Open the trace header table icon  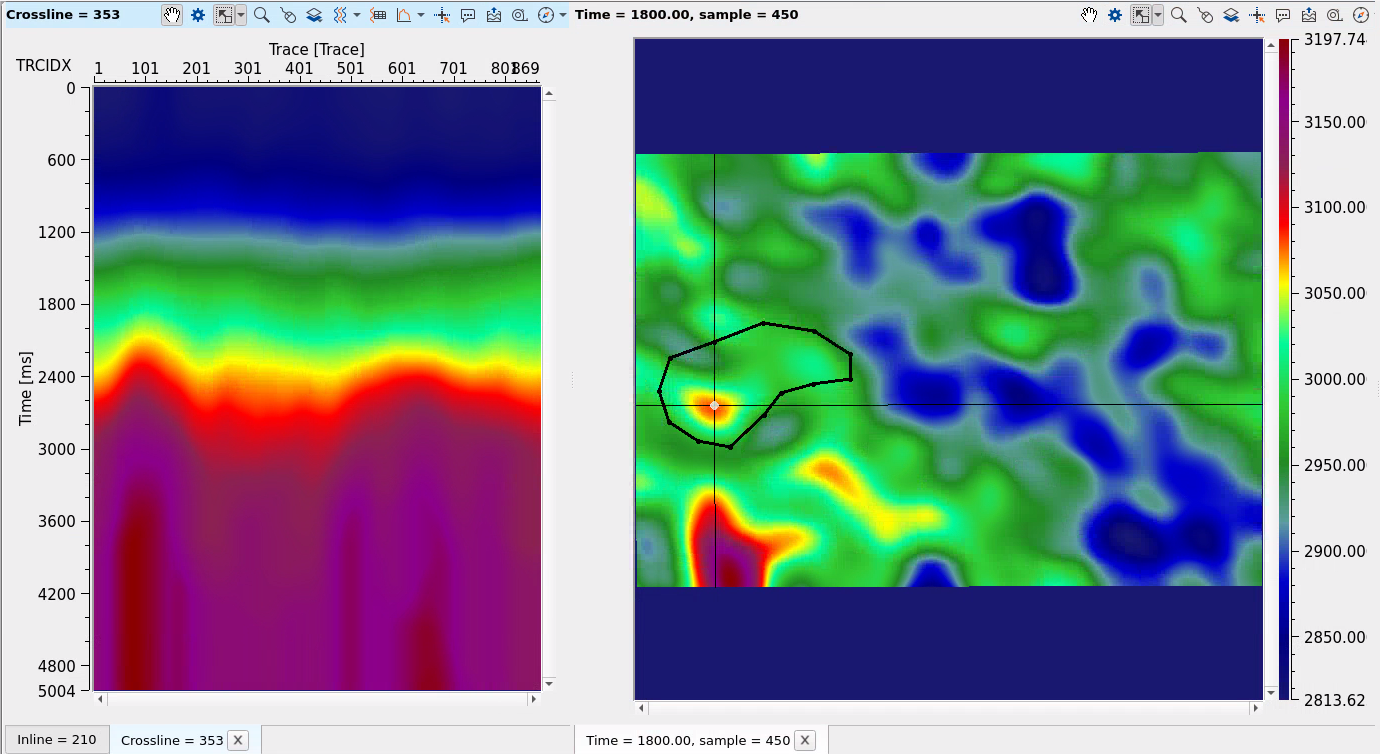(378, 15)
